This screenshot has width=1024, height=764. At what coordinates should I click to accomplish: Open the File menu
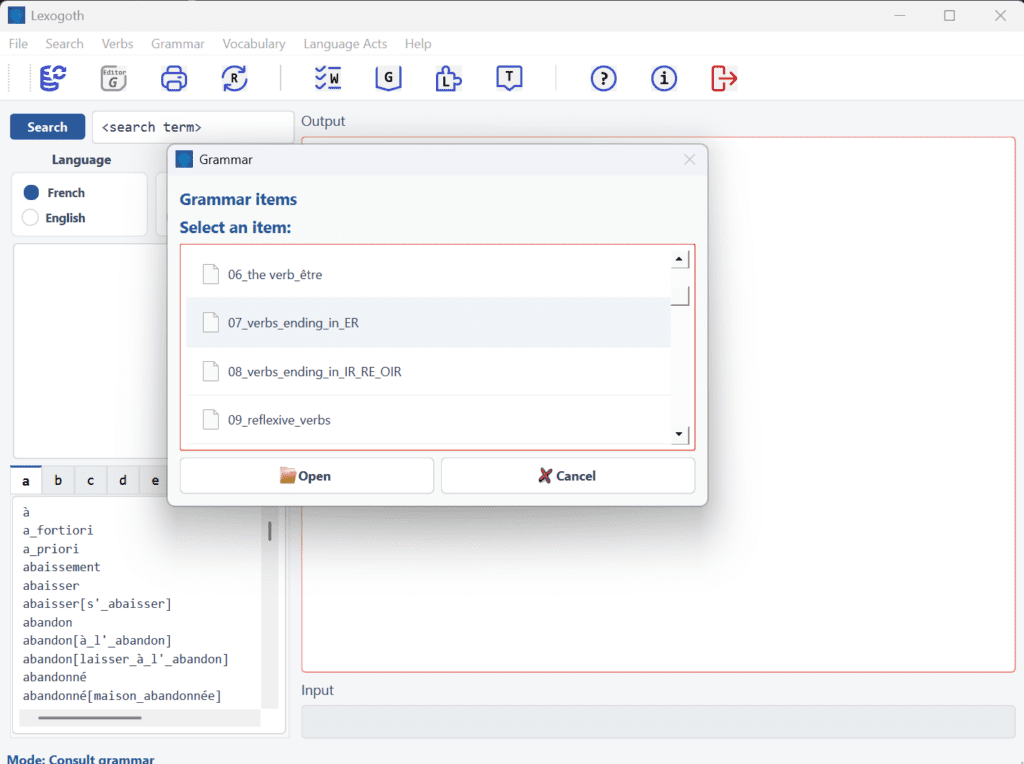tap(18, 44)
